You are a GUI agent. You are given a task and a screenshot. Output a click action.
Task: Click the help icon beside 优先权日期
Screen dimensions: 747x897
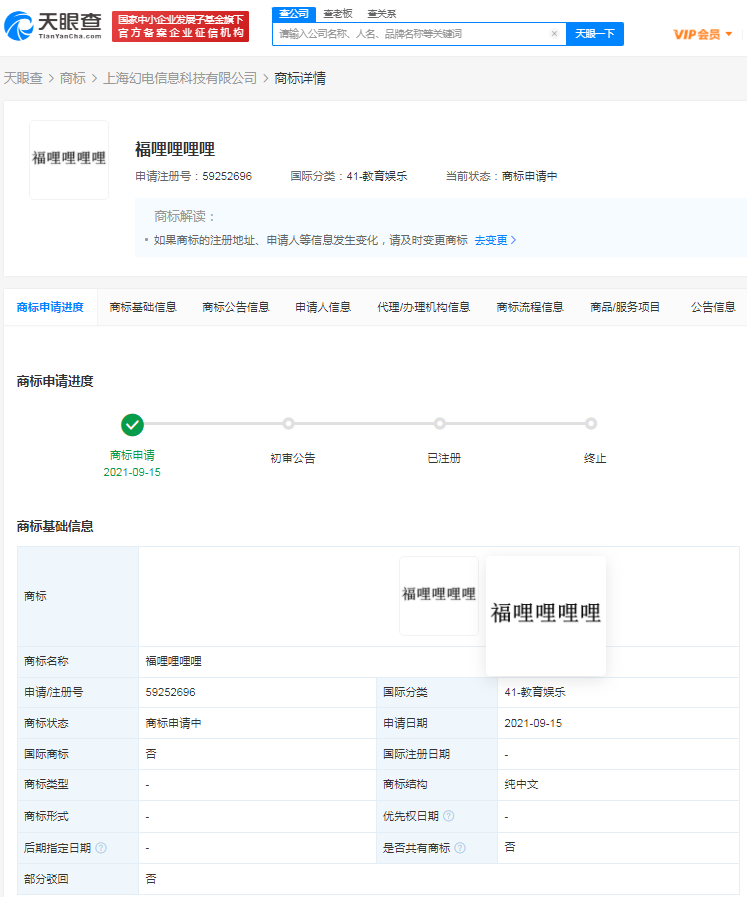click(449, 816)
